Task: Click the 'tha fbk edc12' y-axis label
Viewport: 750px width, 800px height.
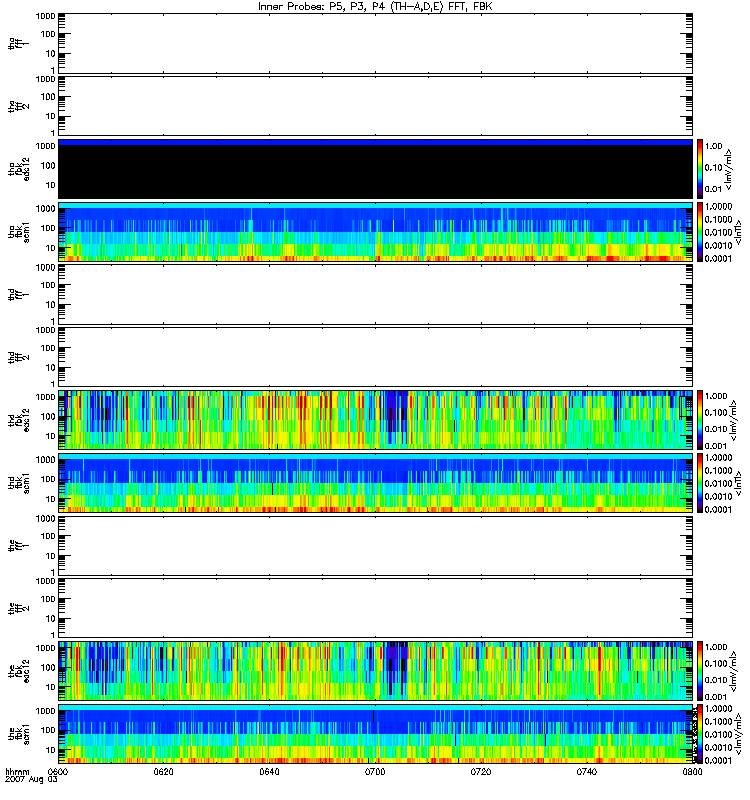Action: coord(19,167)
